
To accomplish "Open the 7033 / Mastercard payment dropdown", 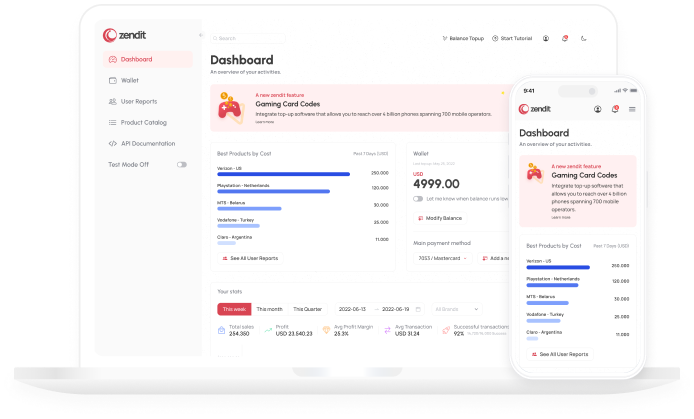I will click(x=443, y=258).
